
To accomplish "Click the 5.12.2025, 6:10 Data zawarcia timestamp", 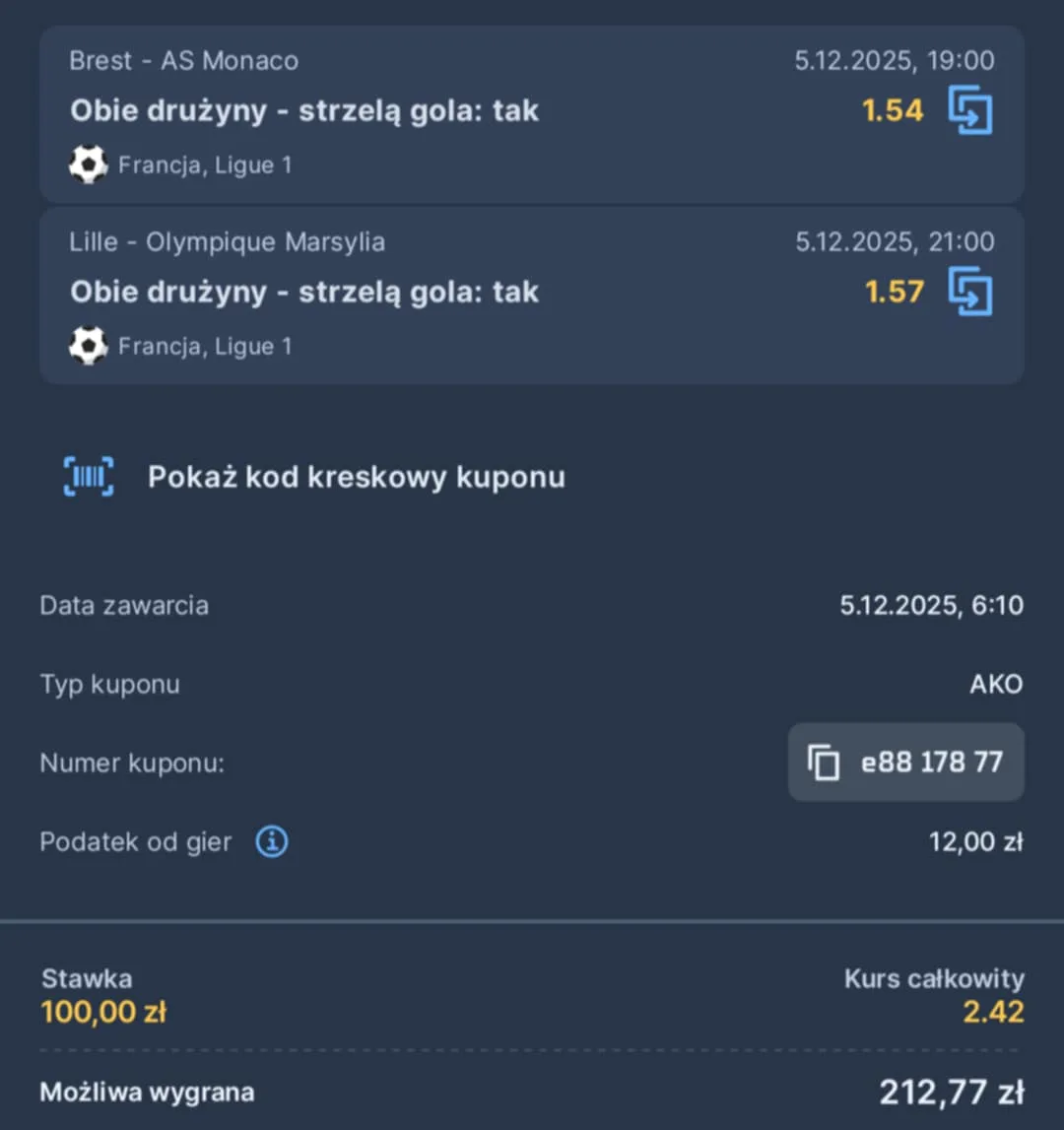I will pyautogui.click(x=930, y=605).
